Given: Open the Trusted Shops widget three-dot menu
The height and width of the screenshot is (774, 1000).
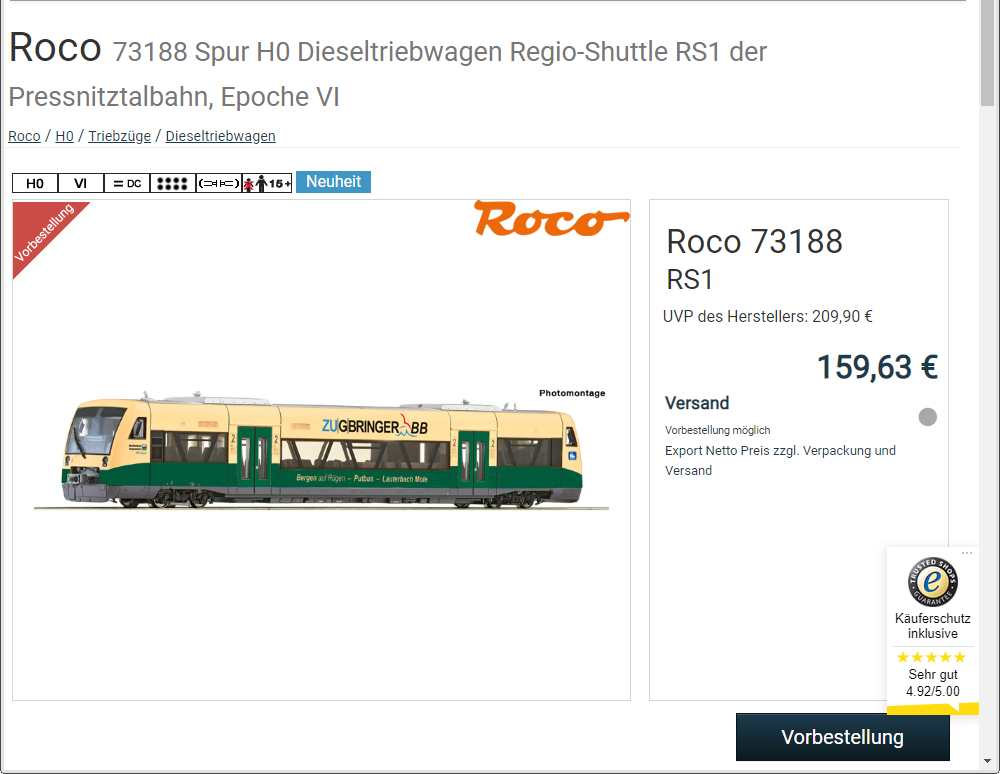Looking at the screenshot, I should [x=967, y=553].
